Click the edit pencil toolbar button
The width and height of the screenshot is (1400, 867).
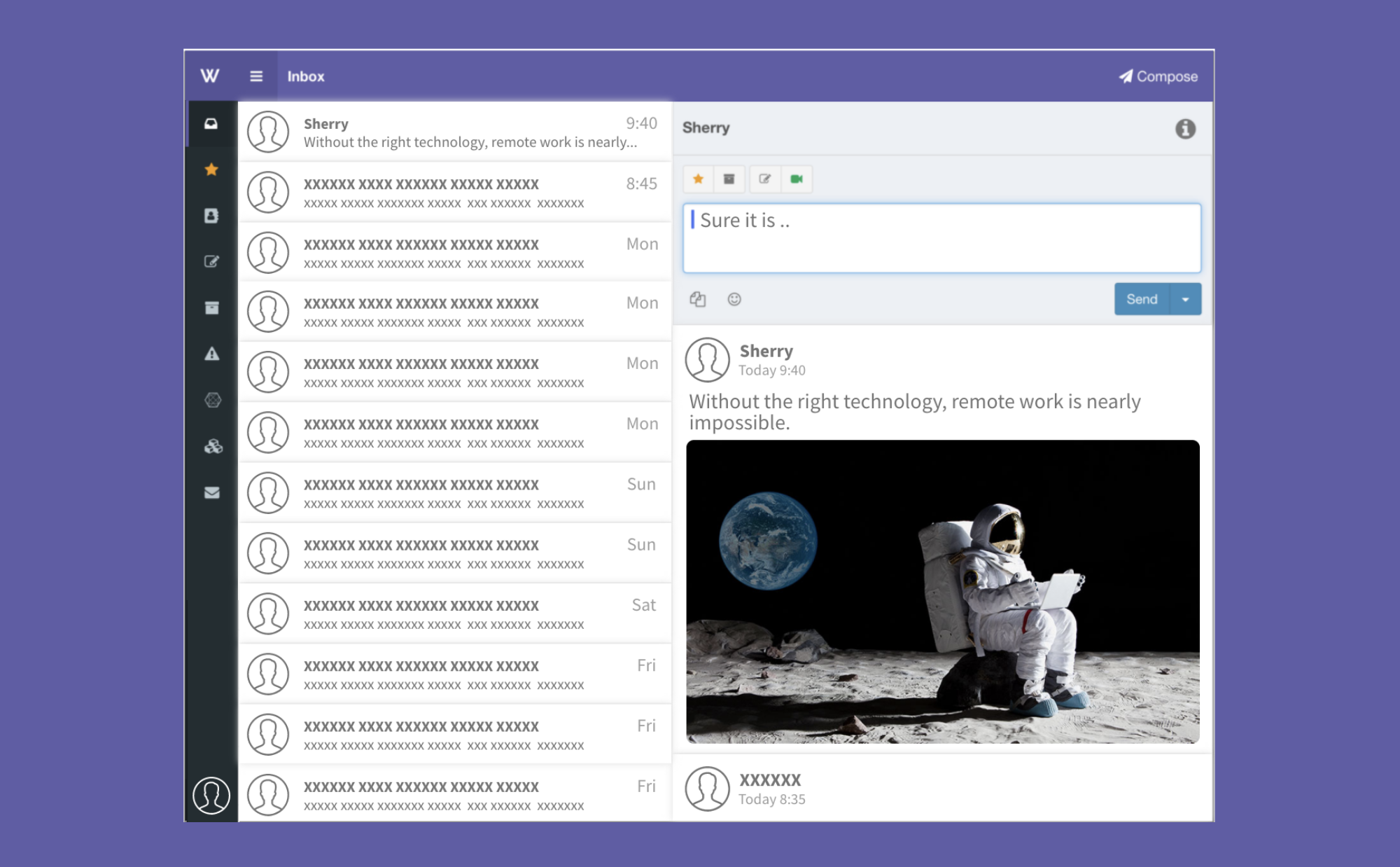click(x=764, y=179)
